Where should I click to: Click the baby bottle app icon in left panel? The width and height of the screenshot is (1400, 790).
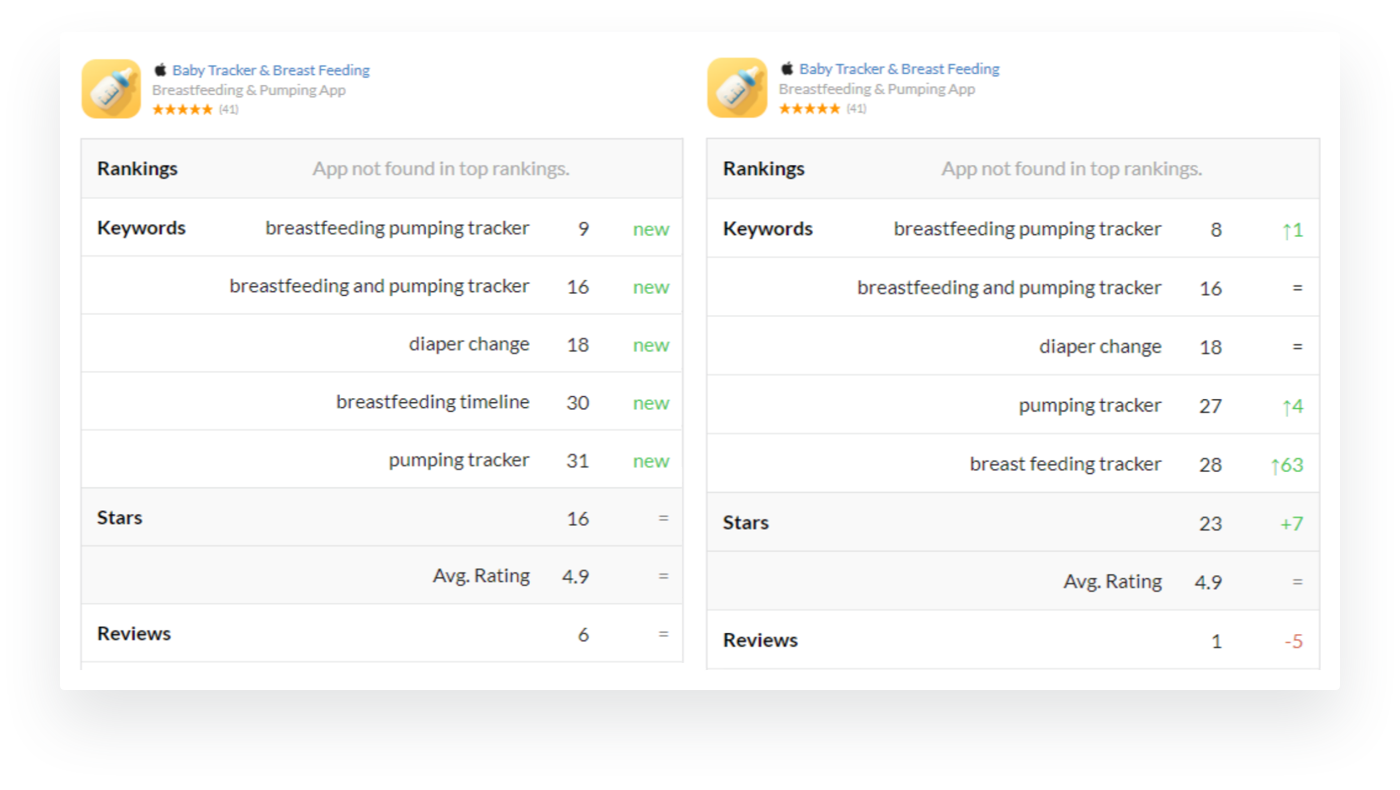(x=111, y=89)
